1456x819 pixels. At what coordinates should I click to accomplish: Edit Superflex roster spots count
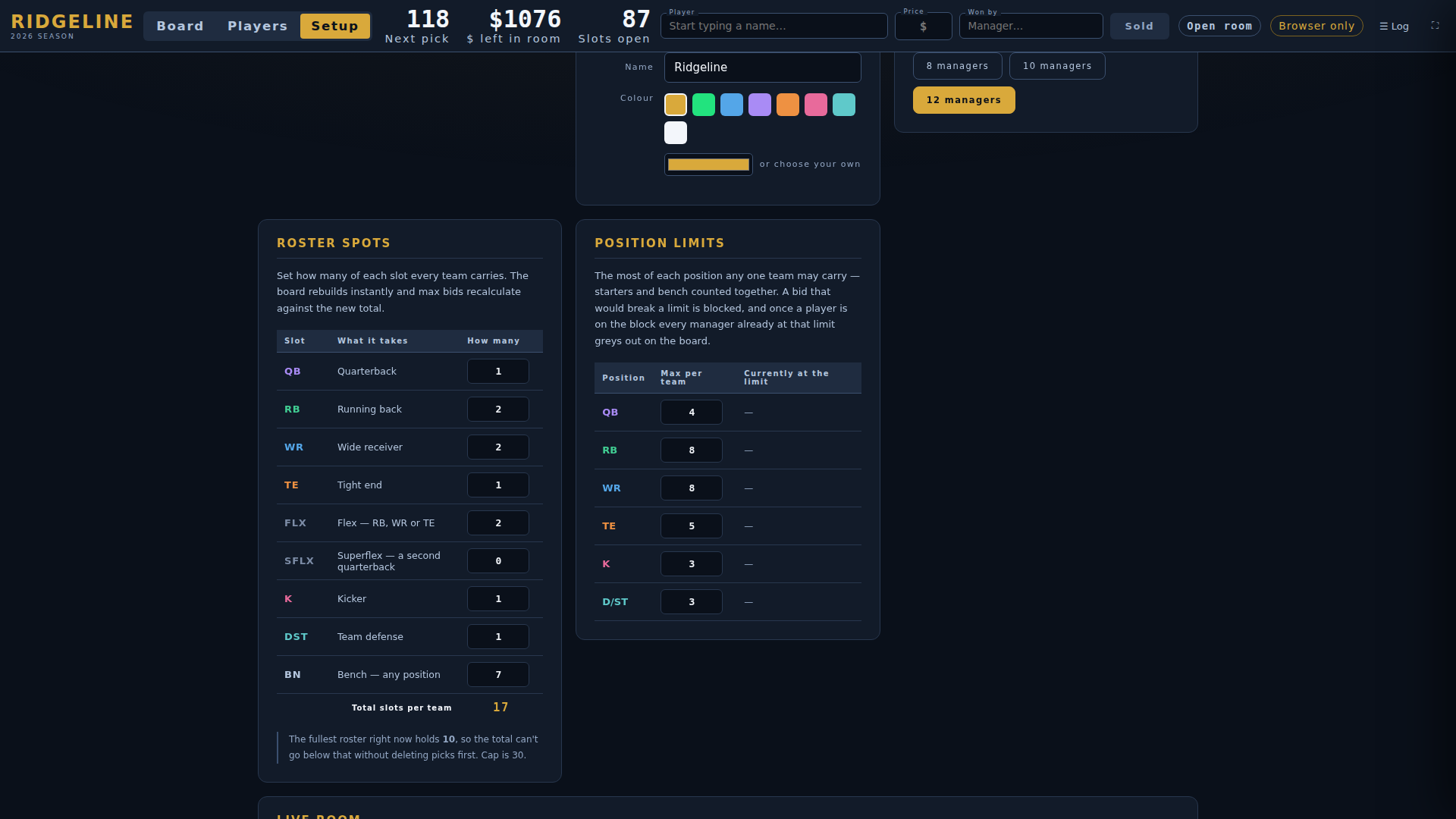498,561
